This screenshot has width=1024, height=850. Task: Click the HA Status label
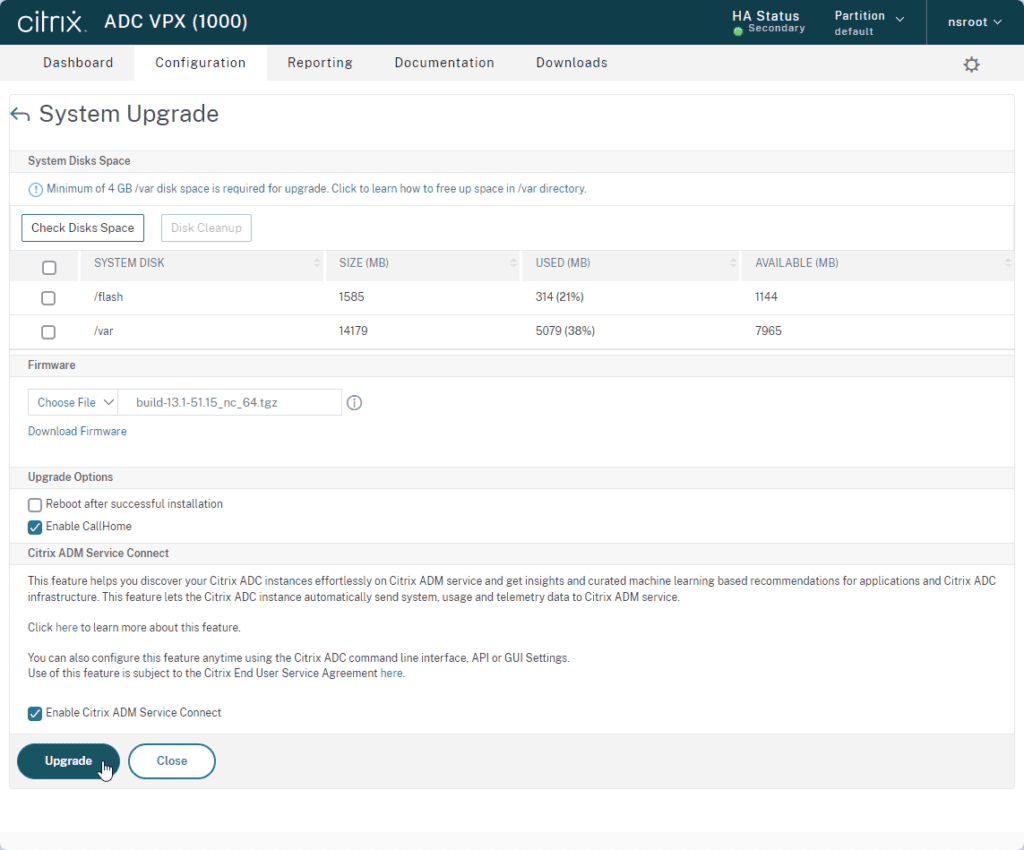coord(765,16)
